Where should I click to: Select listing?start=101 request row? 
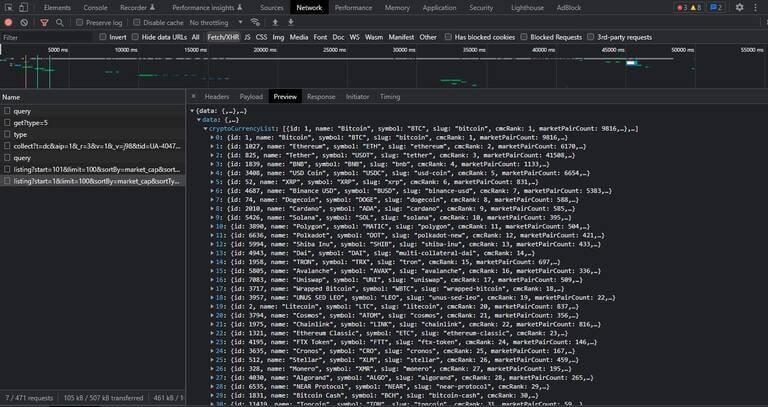click(93, 169)
